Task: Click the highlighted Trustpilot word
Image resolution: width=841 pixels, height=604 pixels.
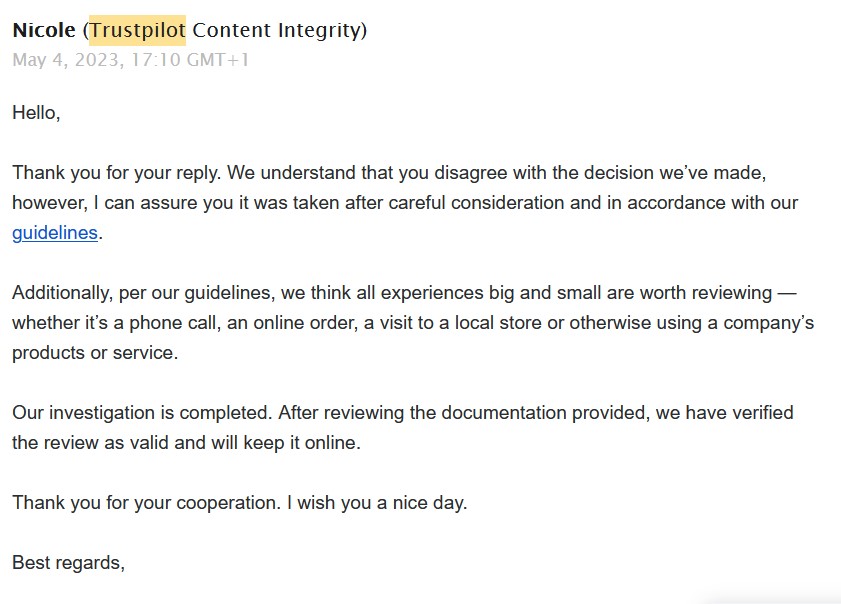Action: tap(137, 30)
